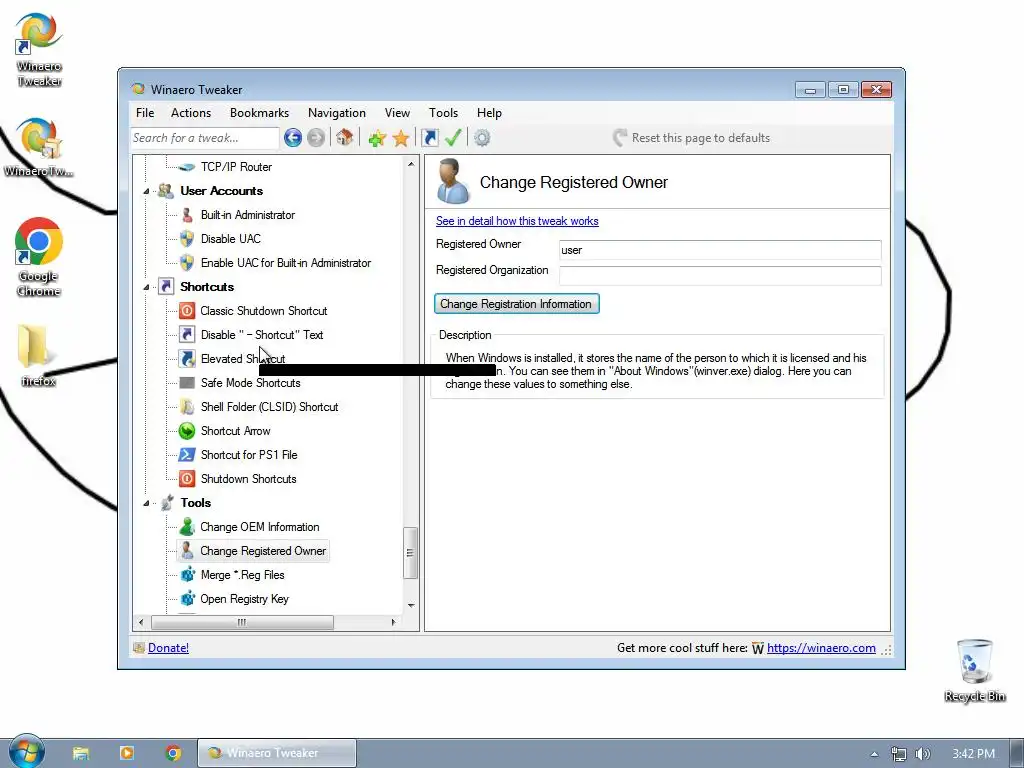1024x768 pixels.
Task: Click the tree scroll-right arrow
Action: (x=393, y=622)
